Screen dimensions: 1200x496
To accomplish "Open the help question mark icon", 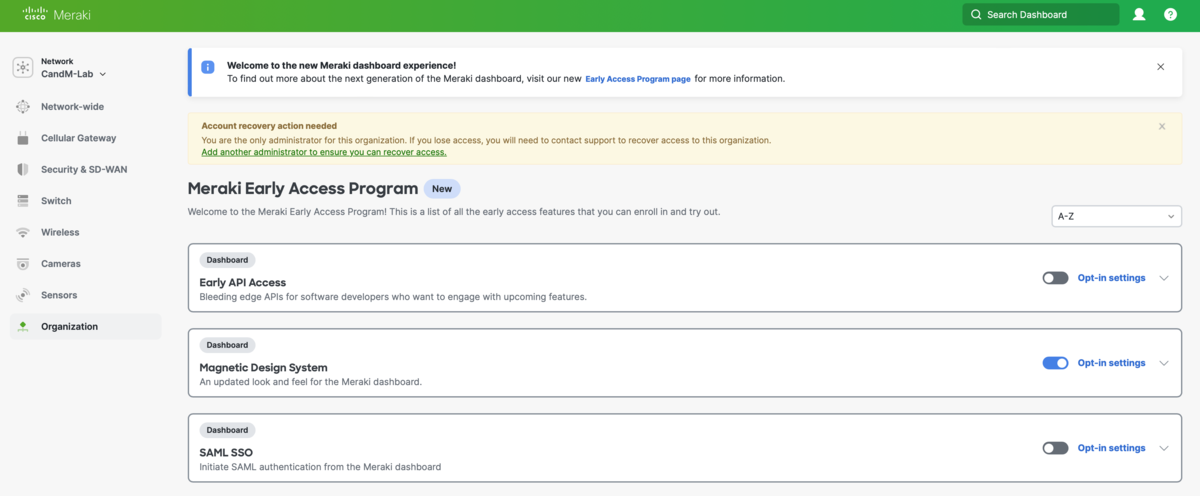I will click(x=1170, y=15).
